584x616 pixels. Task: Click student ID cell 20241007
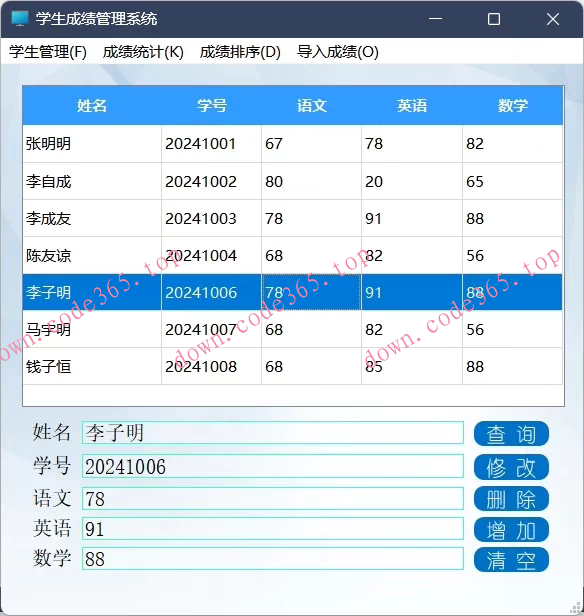tap(211, 330)
